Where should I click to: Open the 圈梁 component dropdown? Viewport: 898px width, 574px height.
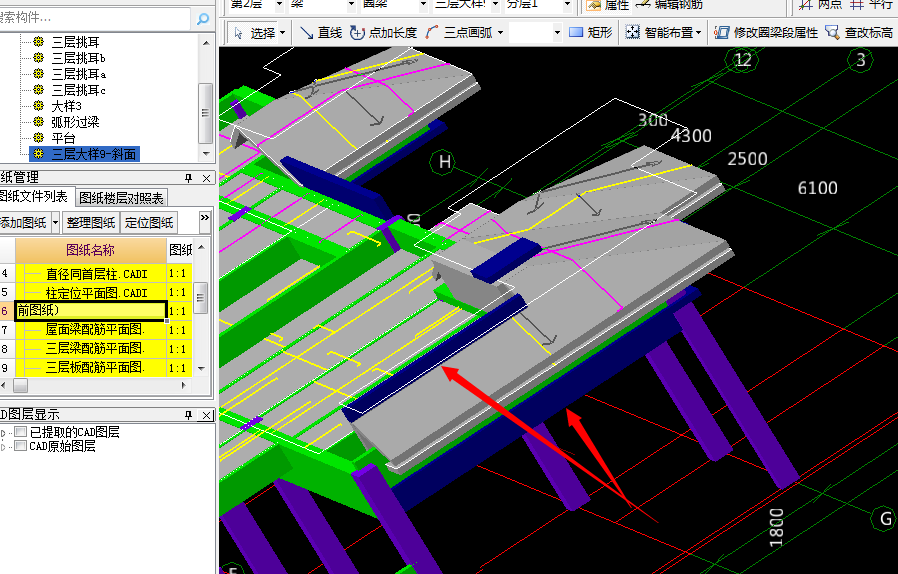(x=423, y=5)
